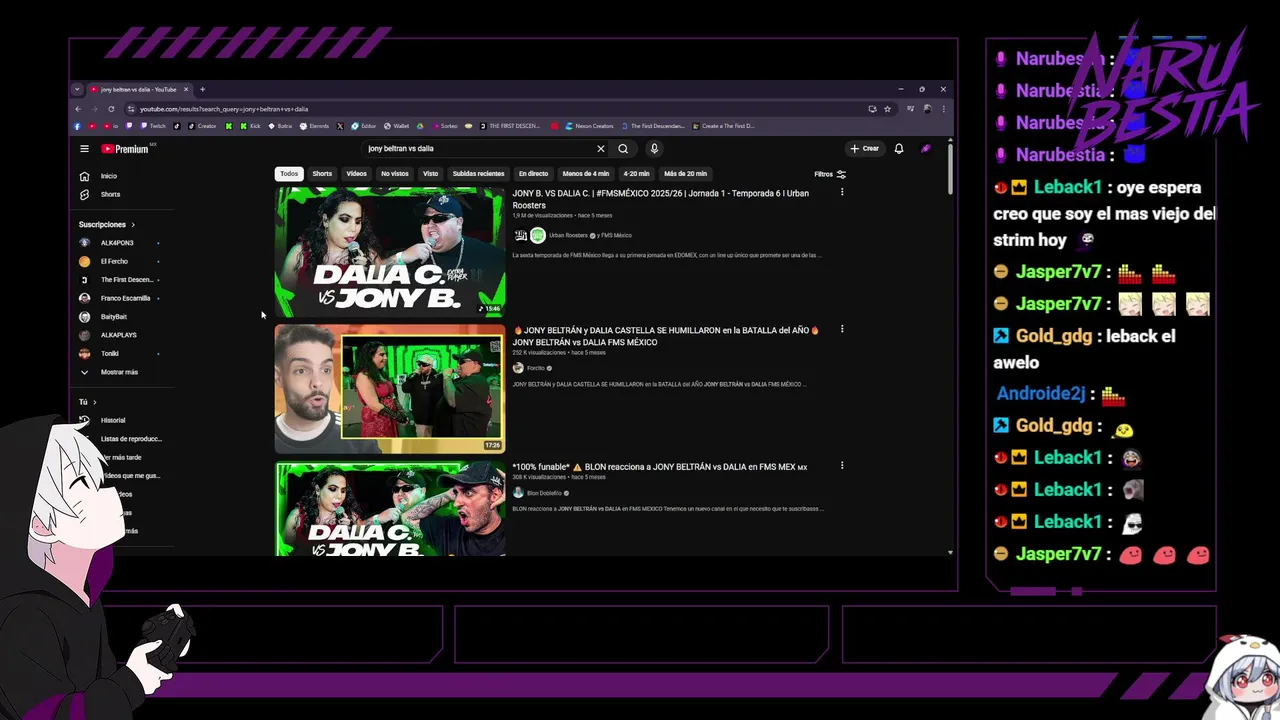Open a new browser tab

(x=202, y=89)
